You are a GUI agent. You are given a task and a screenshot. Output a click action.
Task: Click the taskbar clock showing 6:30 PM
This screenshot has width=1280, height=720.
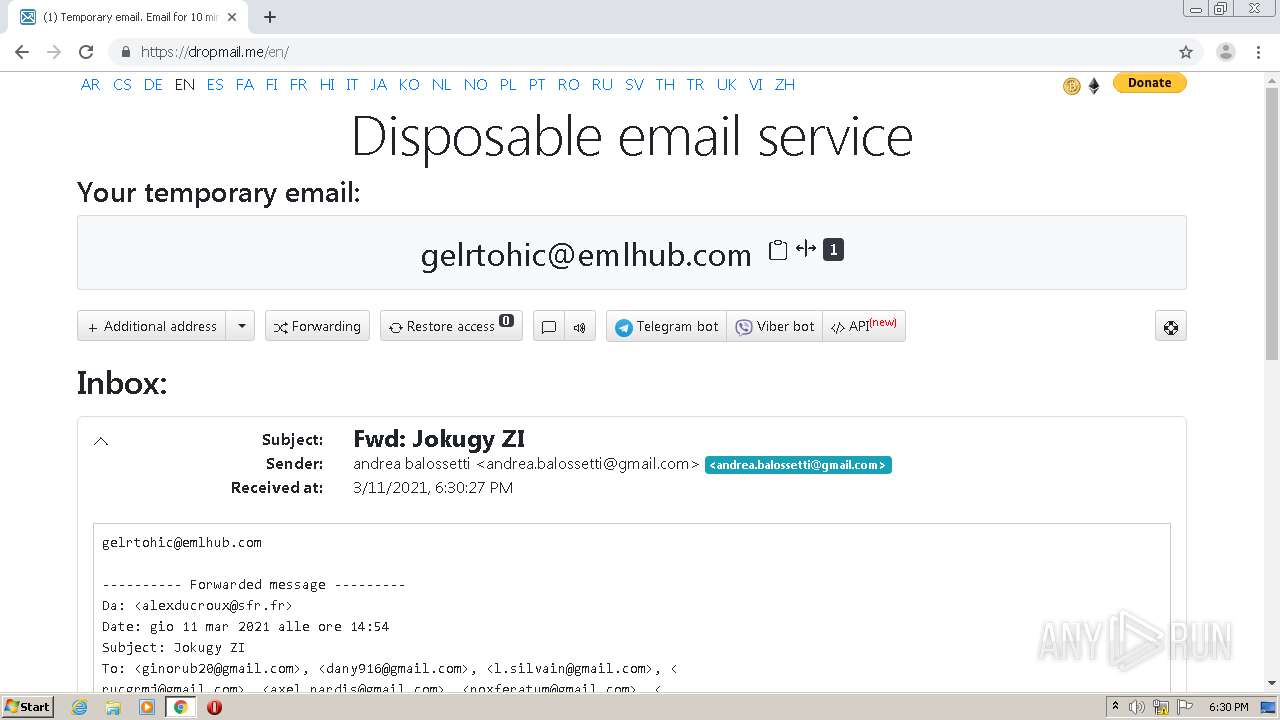tap(1228, 707)
